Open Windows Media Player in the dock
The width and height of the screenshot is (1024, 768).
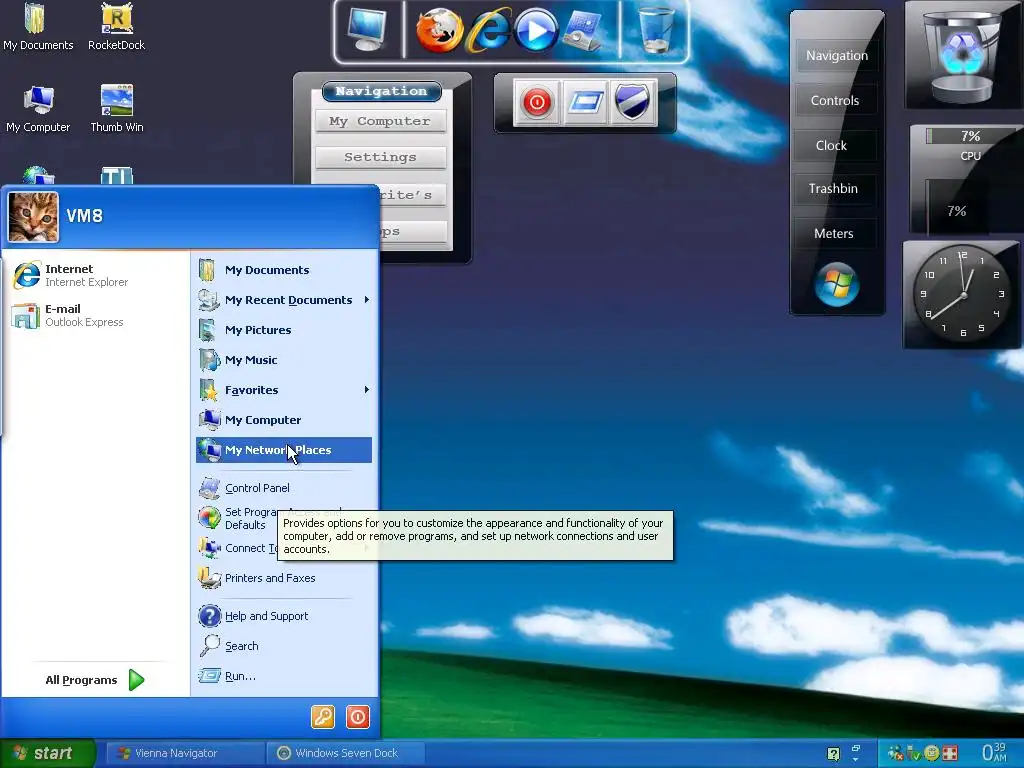(x=536, y=31)
